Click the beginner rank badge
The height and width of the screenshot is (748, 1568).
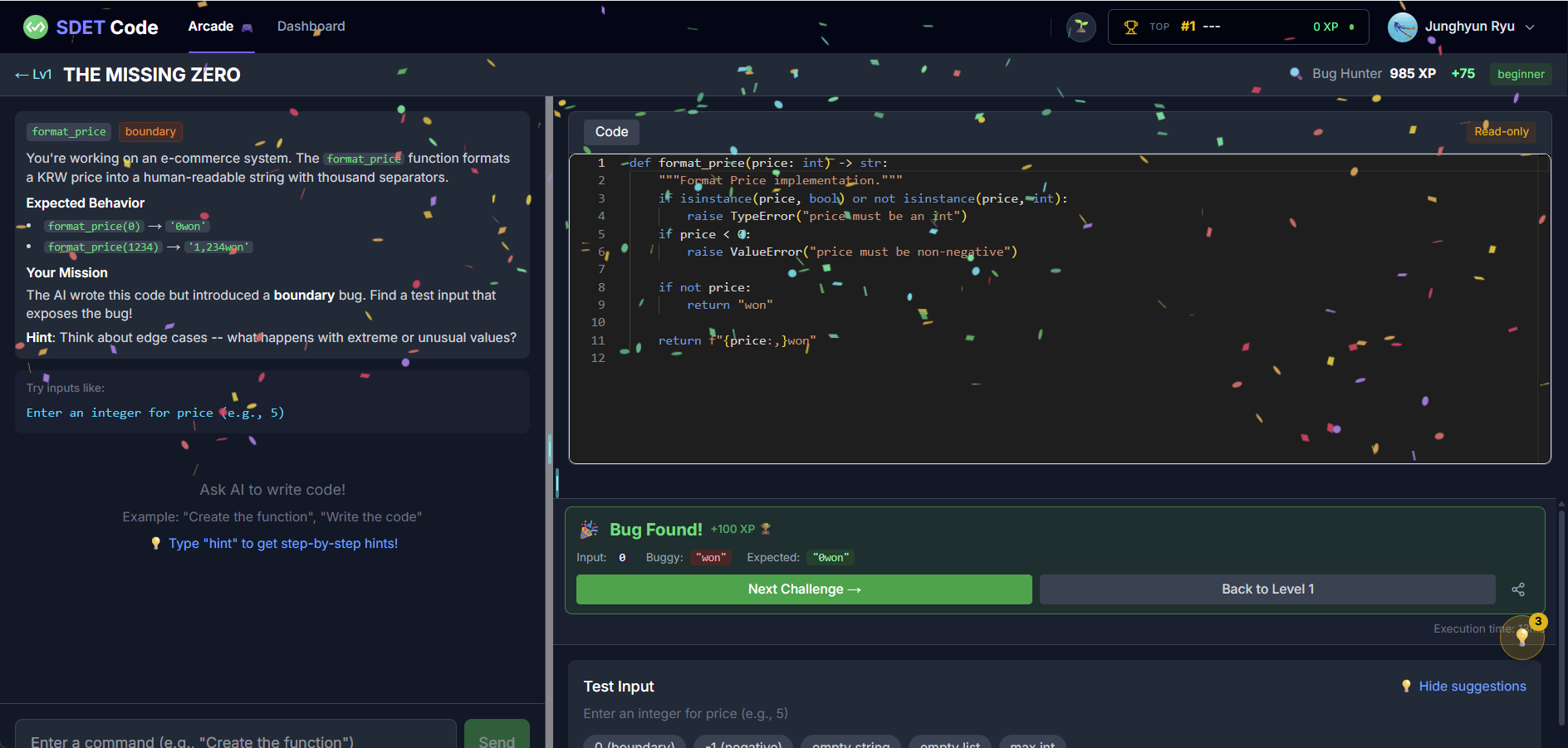coord(1520,74)
